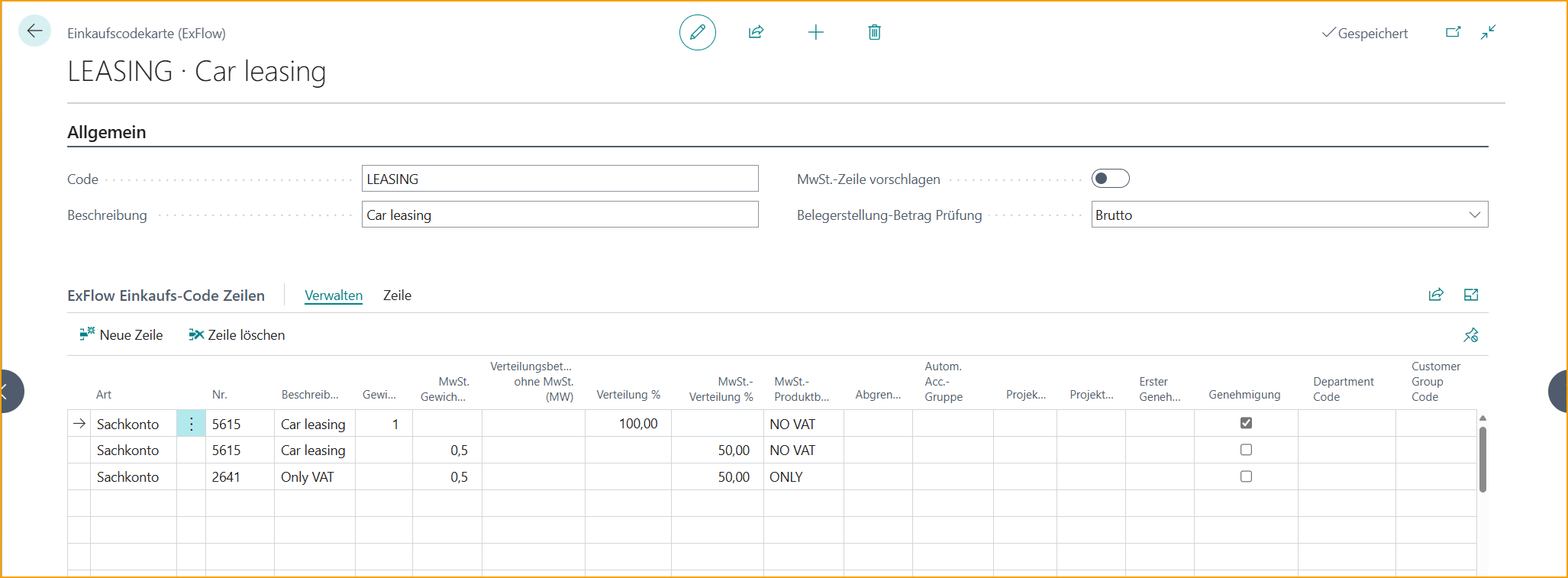Click the share icon in header
The width and height of the screenshot is (1568, 578).
pos(756,32)
